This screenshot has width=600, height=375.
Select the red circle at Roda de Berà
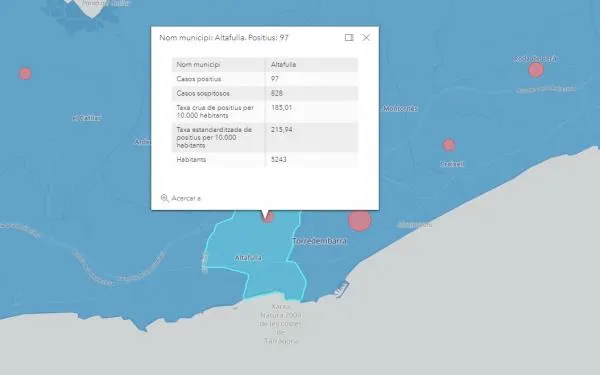[536, 70]
